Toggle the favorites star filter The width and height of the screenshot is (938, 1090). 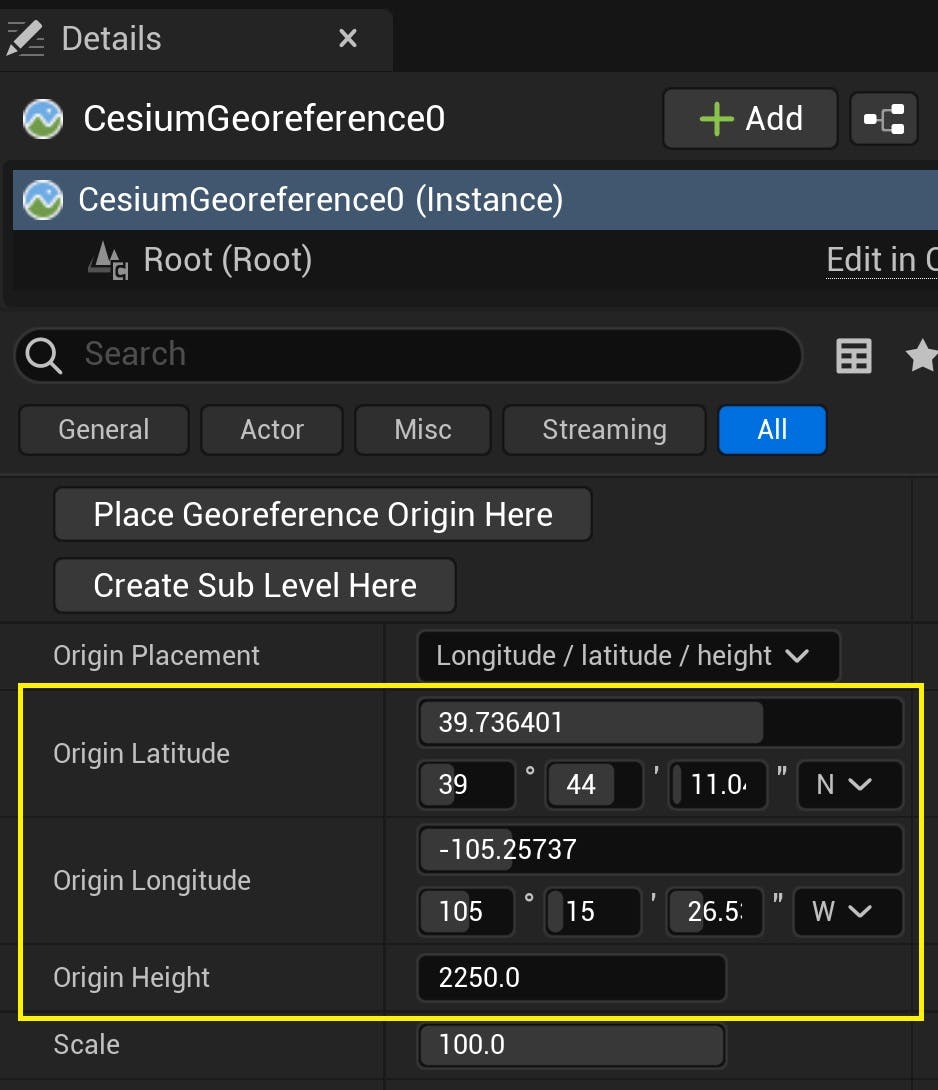(x=922, y=355)
